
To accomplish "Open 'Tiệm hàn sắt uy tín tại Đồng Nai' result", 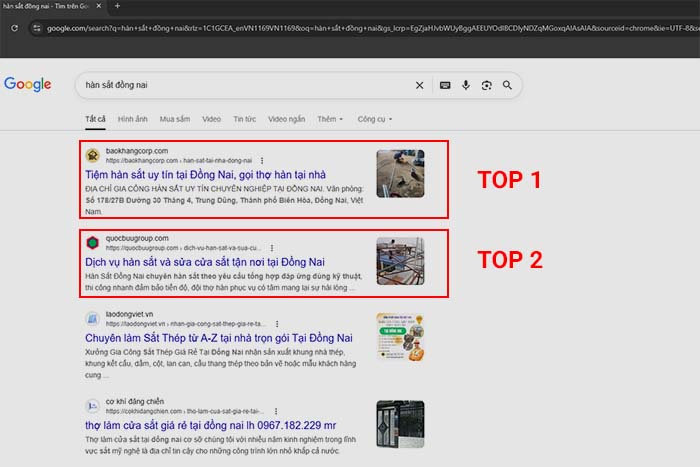I will (205, 175).
